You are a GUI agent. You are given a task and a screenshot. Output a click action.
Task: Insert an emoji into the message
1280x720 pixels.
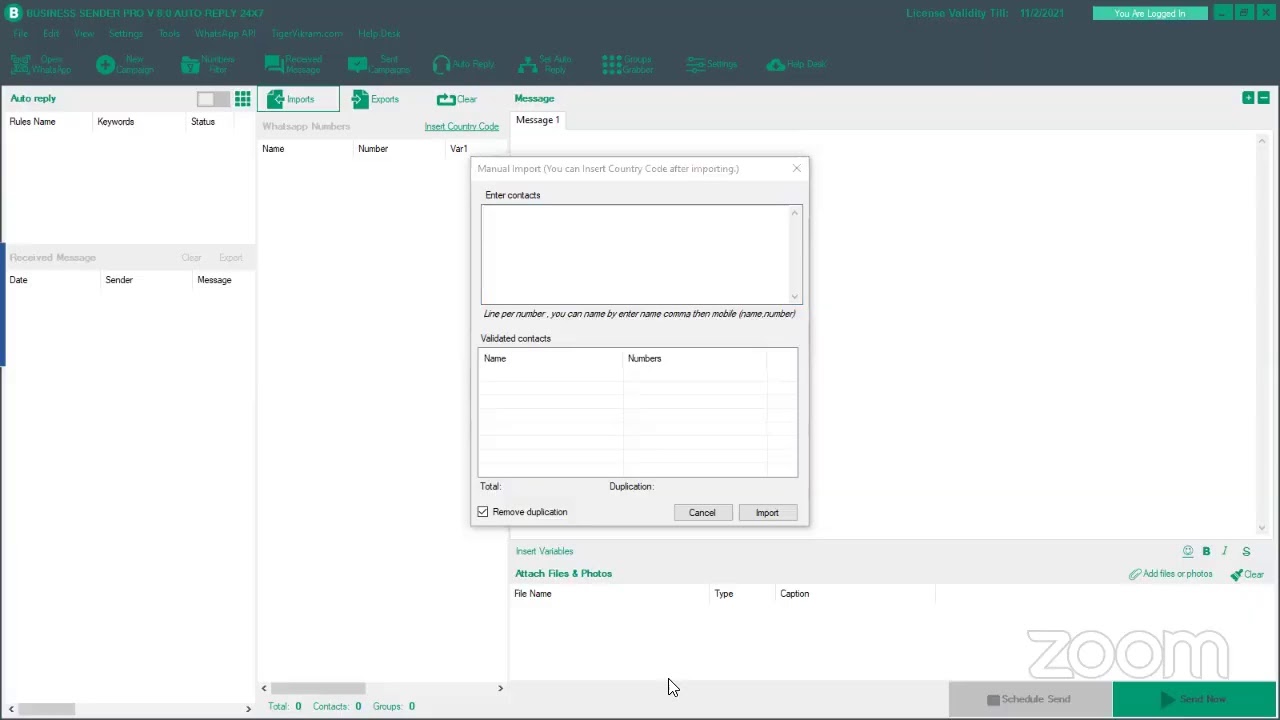tap(1188, 551)
